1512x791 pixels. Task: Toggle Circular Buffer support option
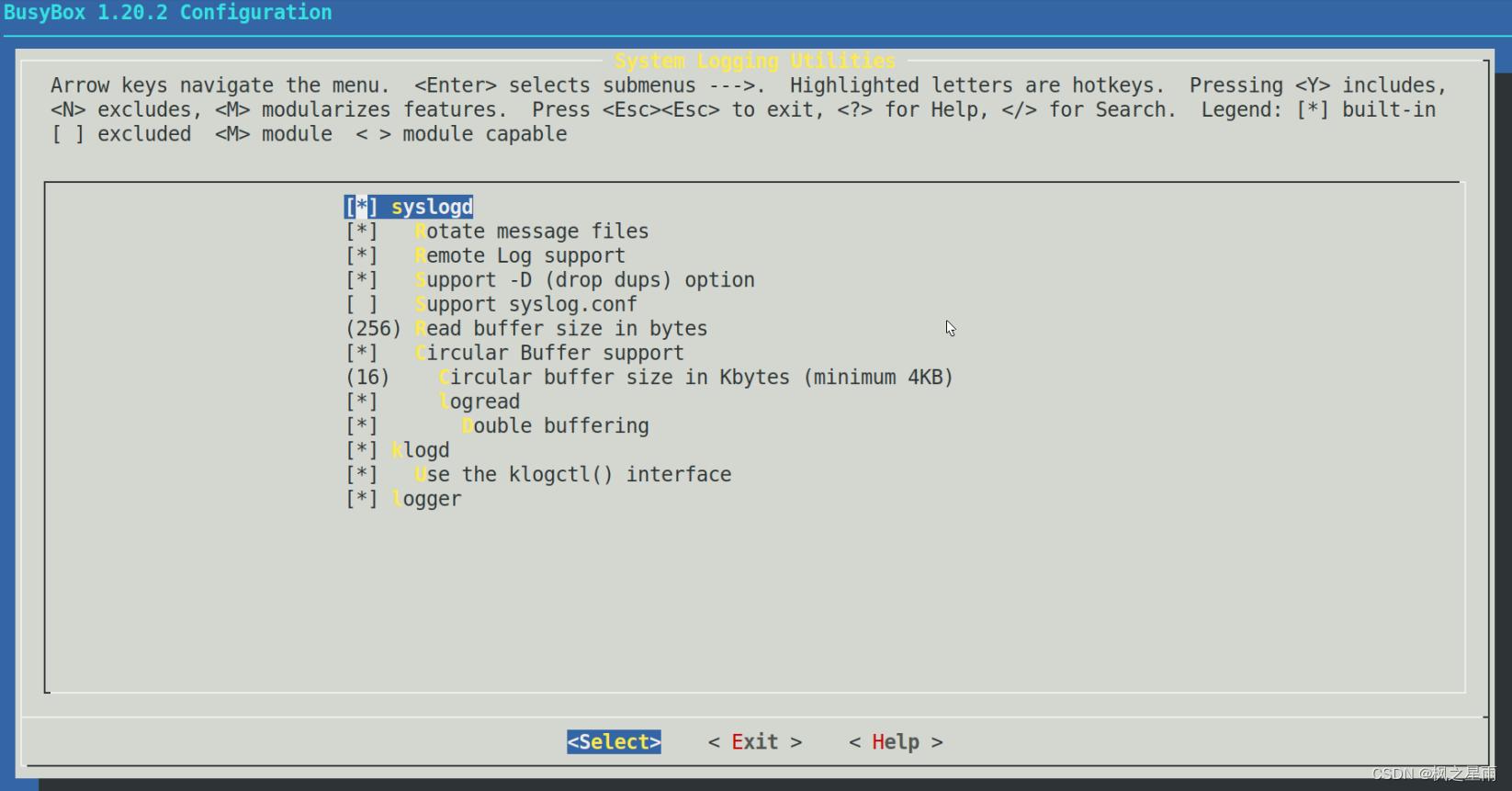[362, 354]
